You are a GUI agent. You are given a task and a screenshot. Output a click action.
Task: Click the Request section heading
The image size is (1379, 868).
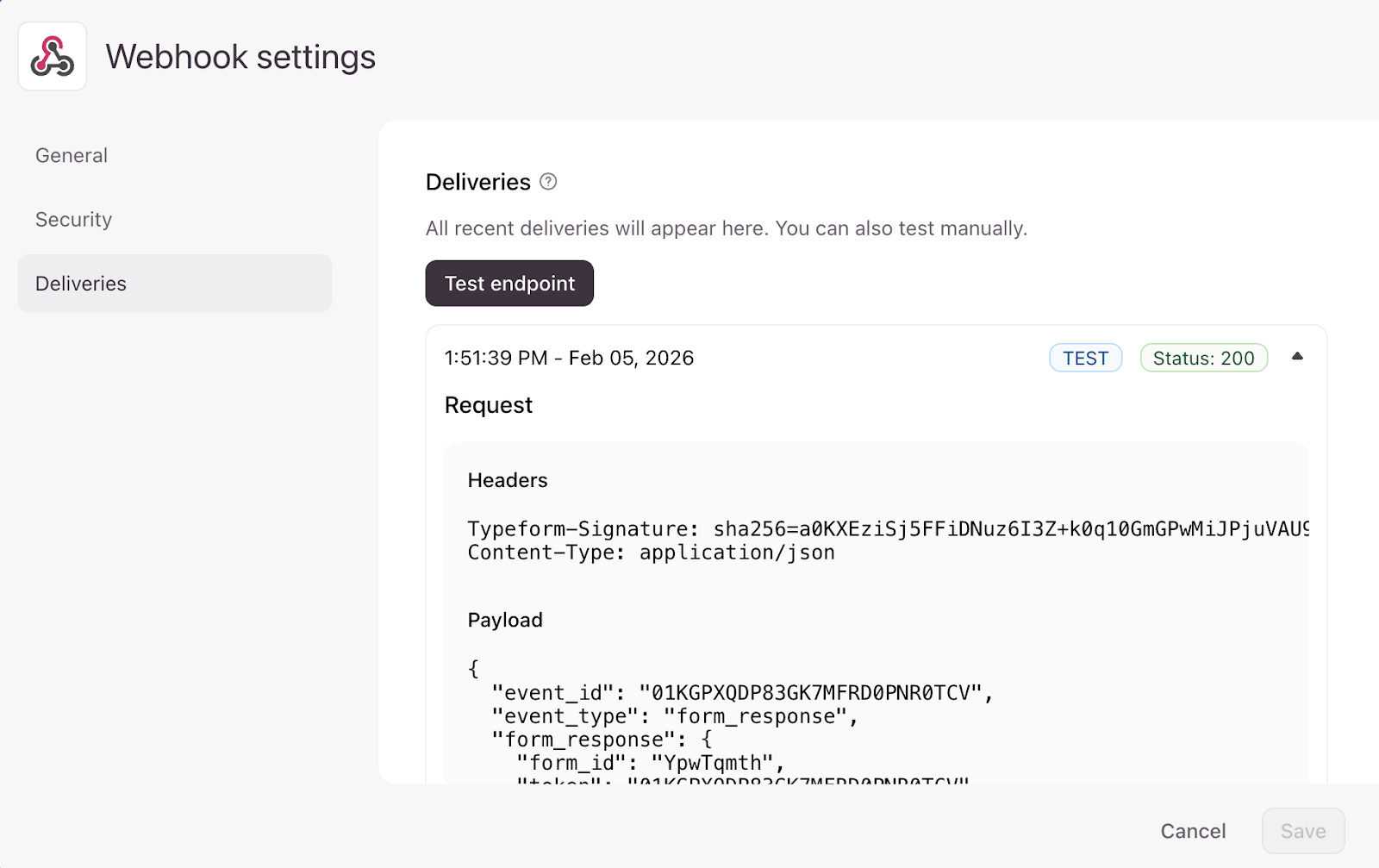tap(489, 405)
